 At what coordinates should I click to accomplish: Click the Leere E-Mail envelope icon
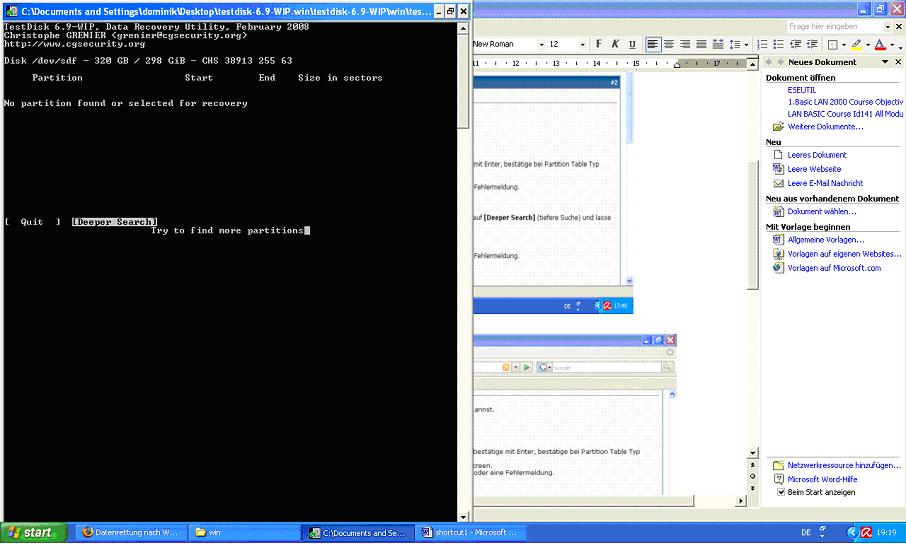778,183
